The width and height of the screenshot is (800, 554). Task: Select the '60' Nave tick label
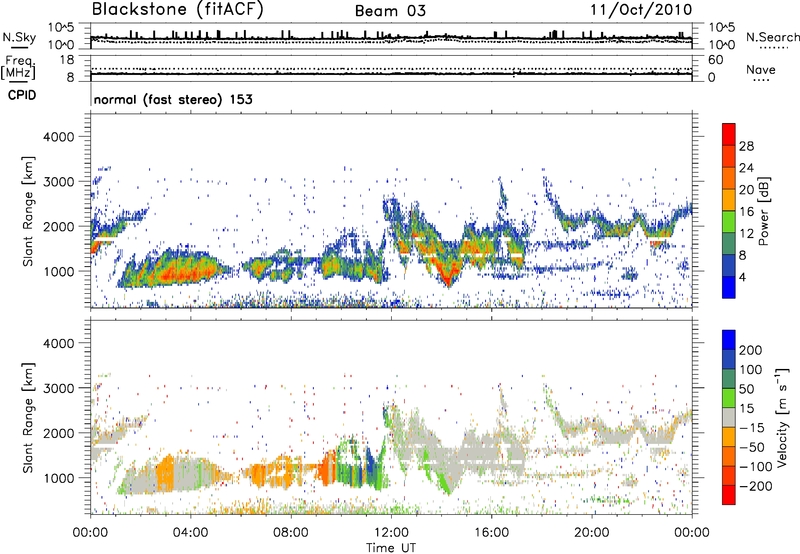(x=716, y=60)
